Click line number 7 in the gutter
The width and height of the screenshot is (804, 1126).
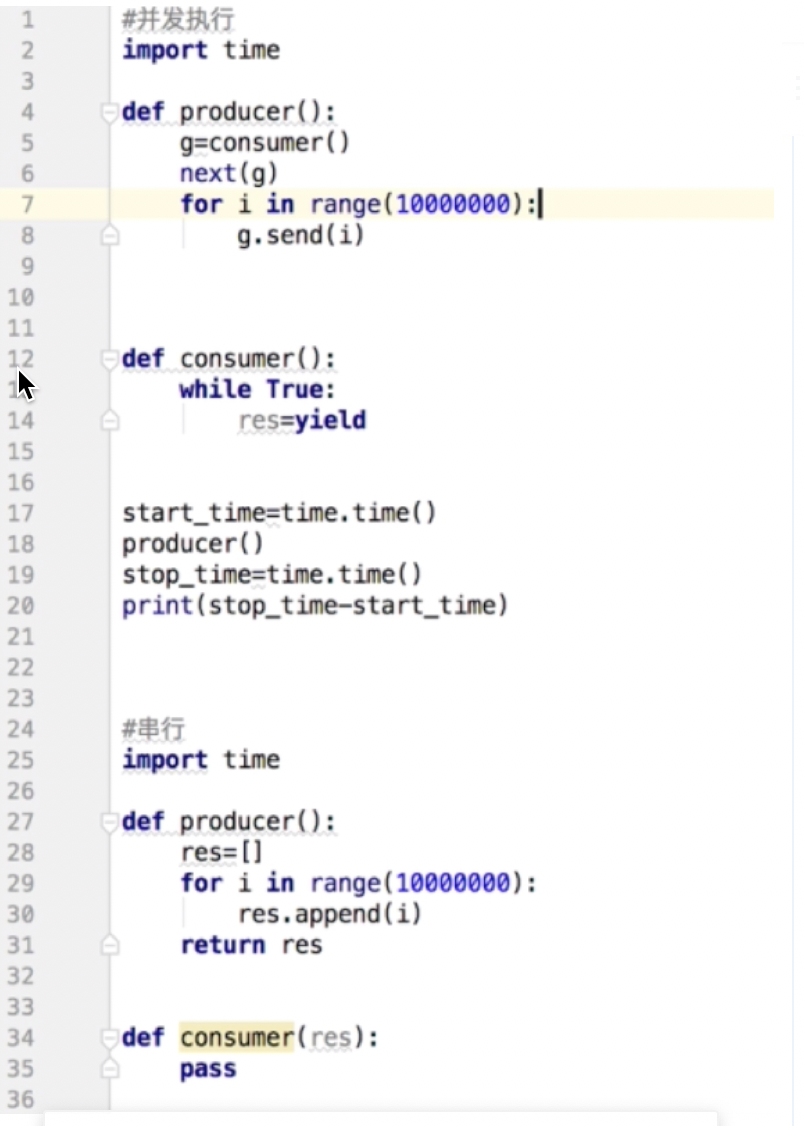coord(26,205)
